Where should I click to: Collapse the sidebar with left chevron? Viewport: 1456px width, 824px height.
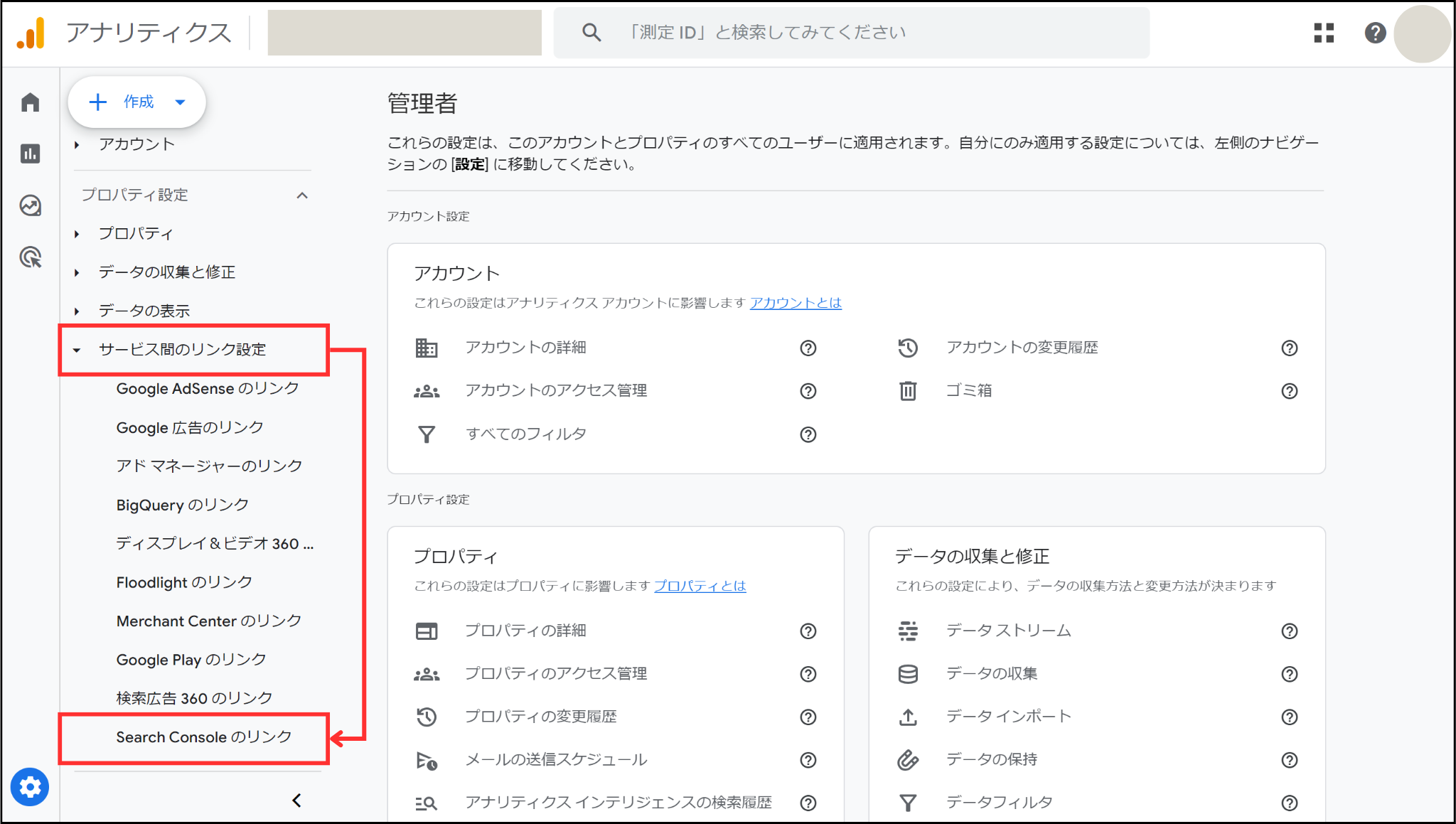297,801
